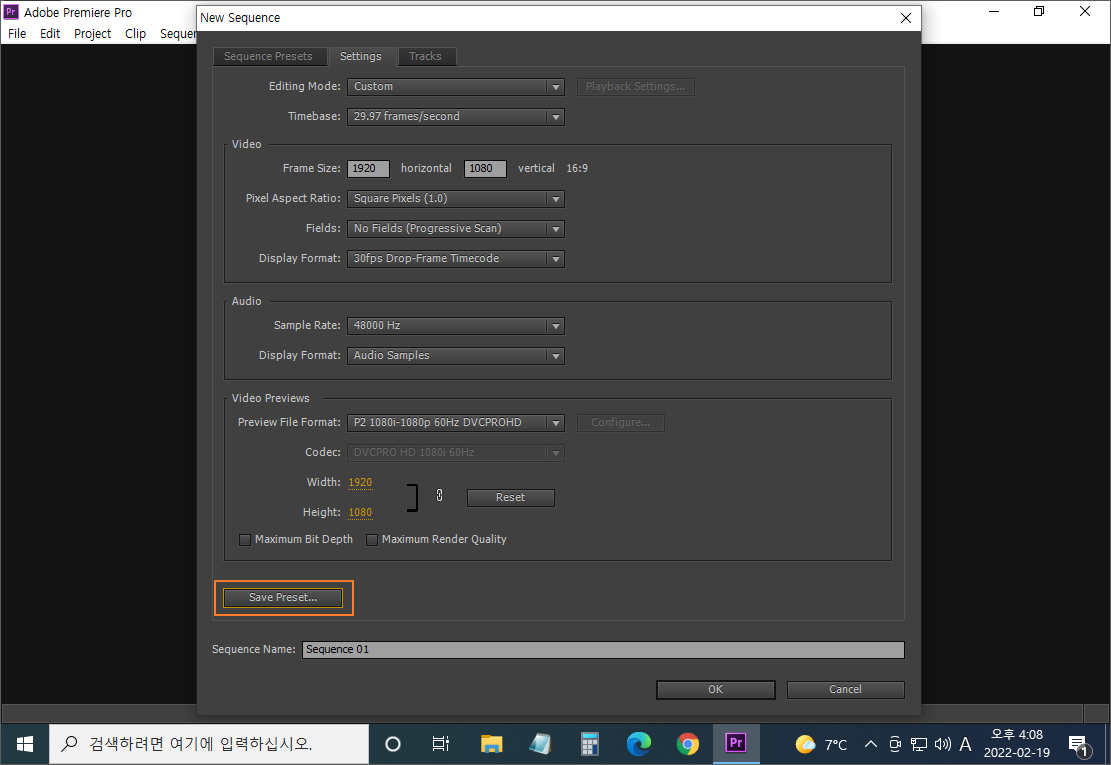
Task: Switch to the Sequence Presets tab
Action: point(269,57)
